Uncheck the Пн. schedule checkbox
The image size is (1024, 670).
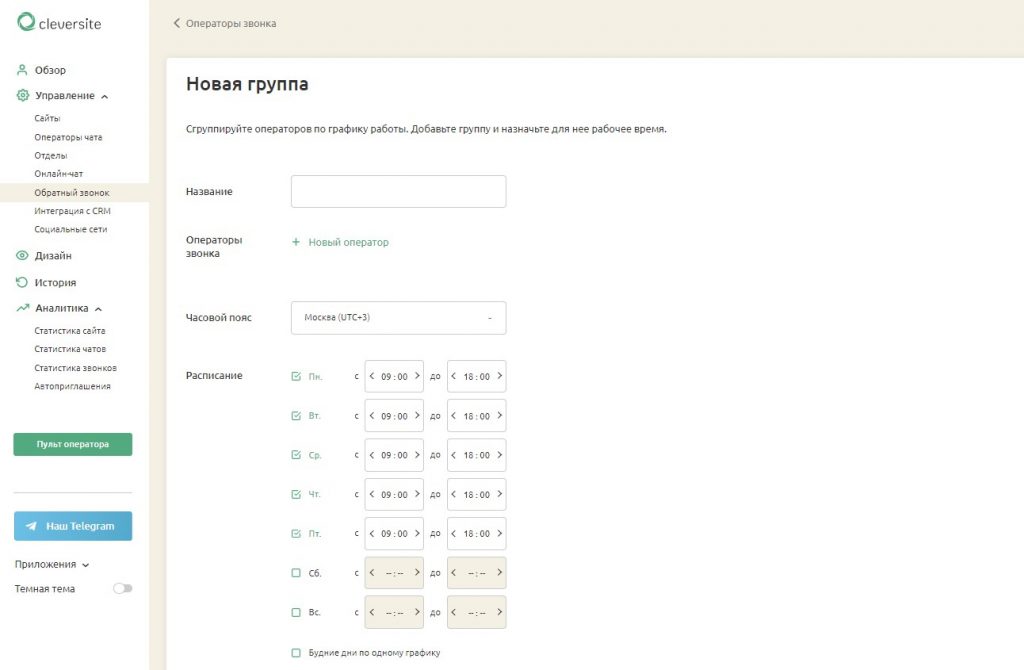[x=296, y=376]
